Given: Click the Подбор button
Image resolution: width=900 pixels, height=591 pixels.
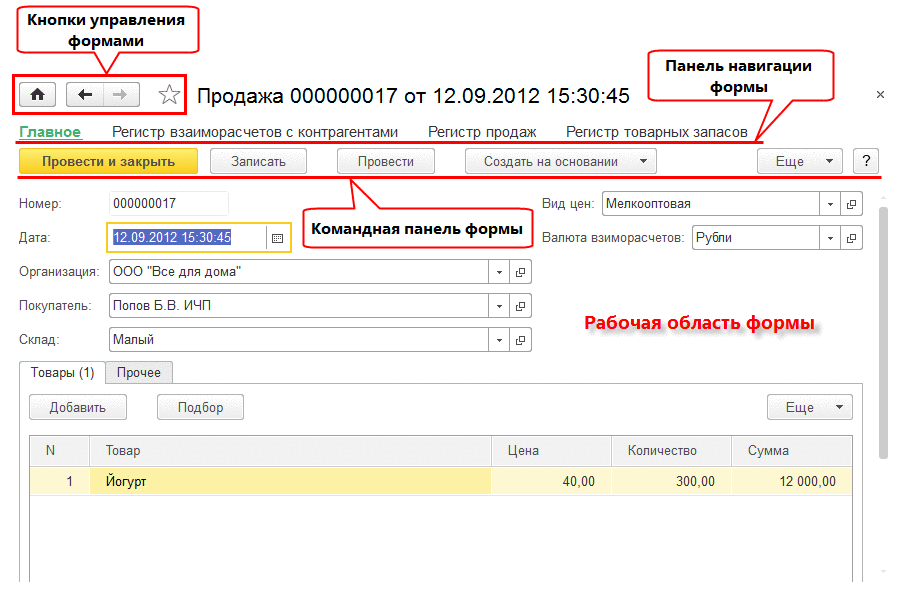Looking at the screenshot, I should (x=200, y=407).
